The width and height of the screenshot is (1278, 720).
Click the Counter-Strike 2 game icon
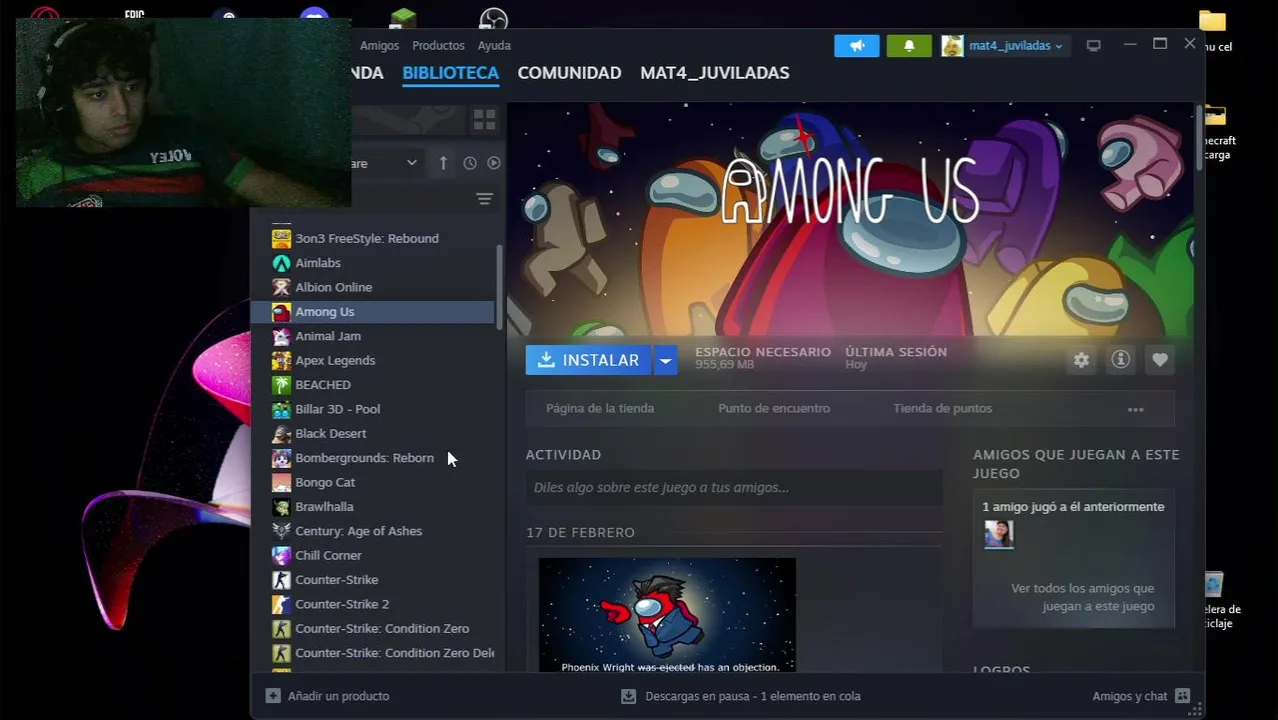pos(281,604)
